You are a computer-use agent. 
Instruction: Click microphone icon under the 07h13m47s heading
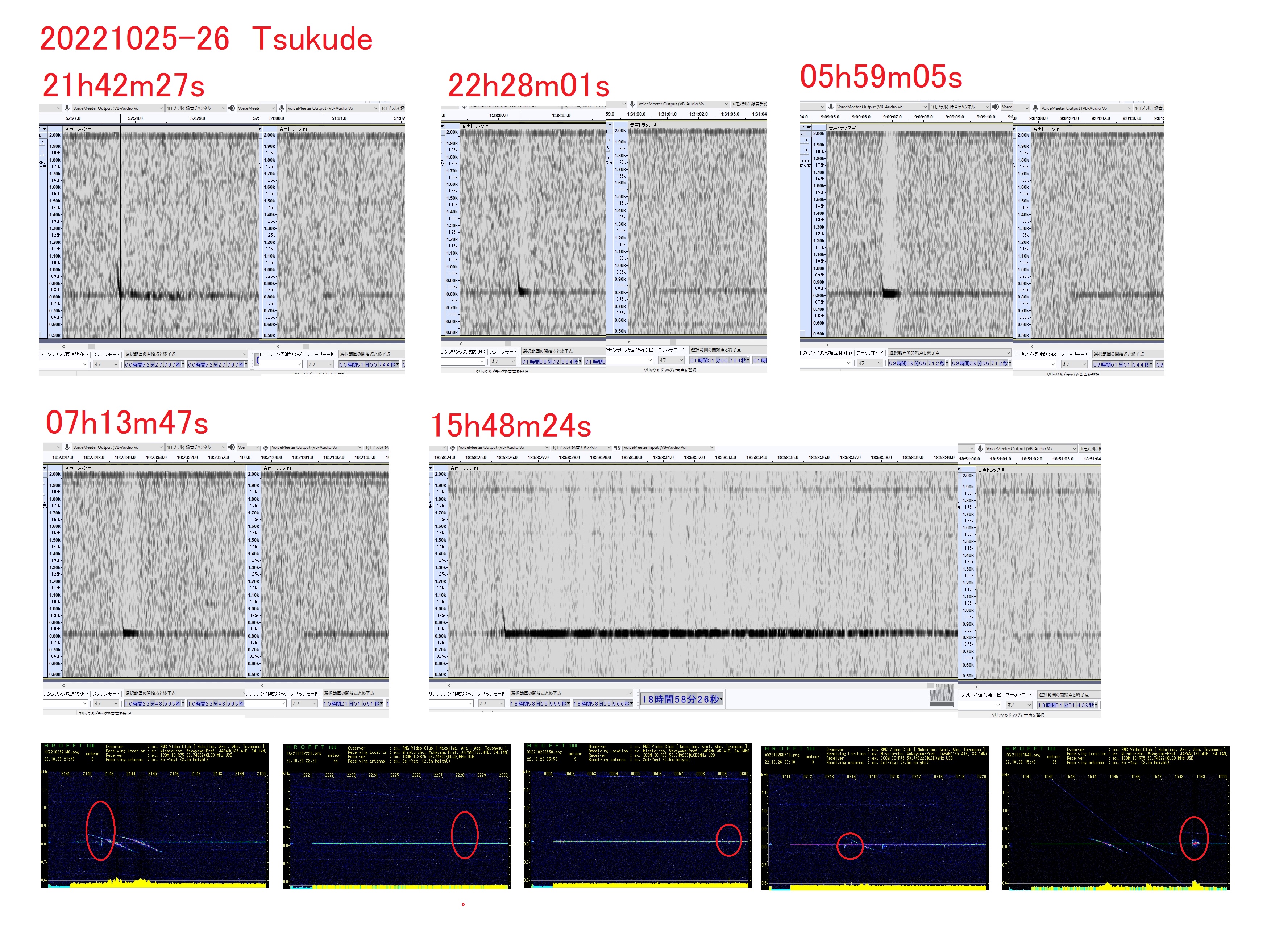pyautogui.click(x=67, y=447)
